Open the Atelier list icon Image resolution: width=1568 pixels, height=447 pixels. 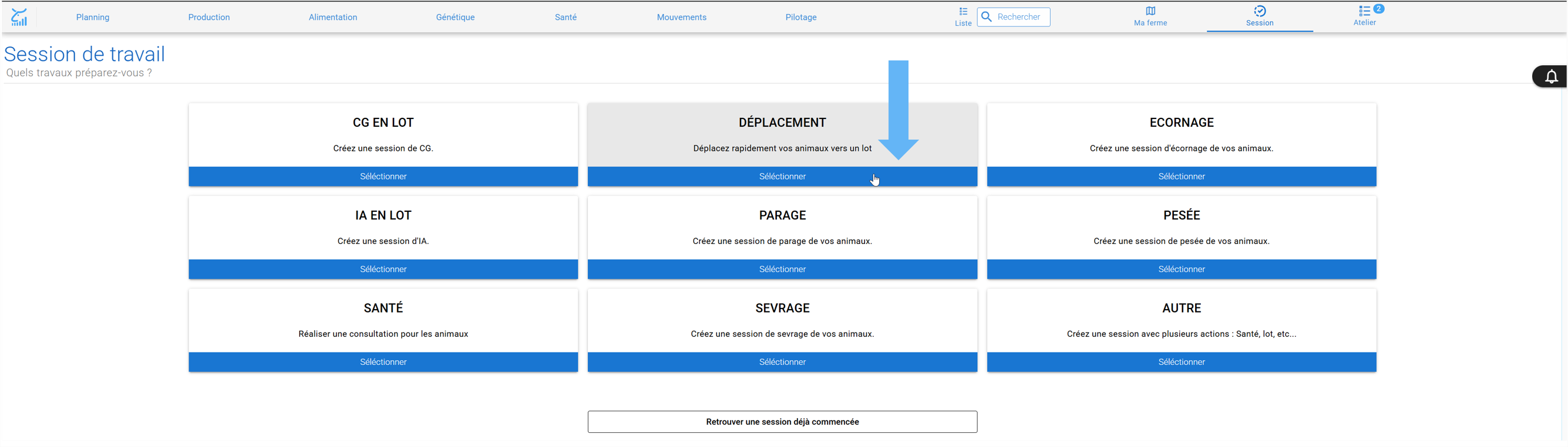pyautogui.click(x=1364, y=11)
